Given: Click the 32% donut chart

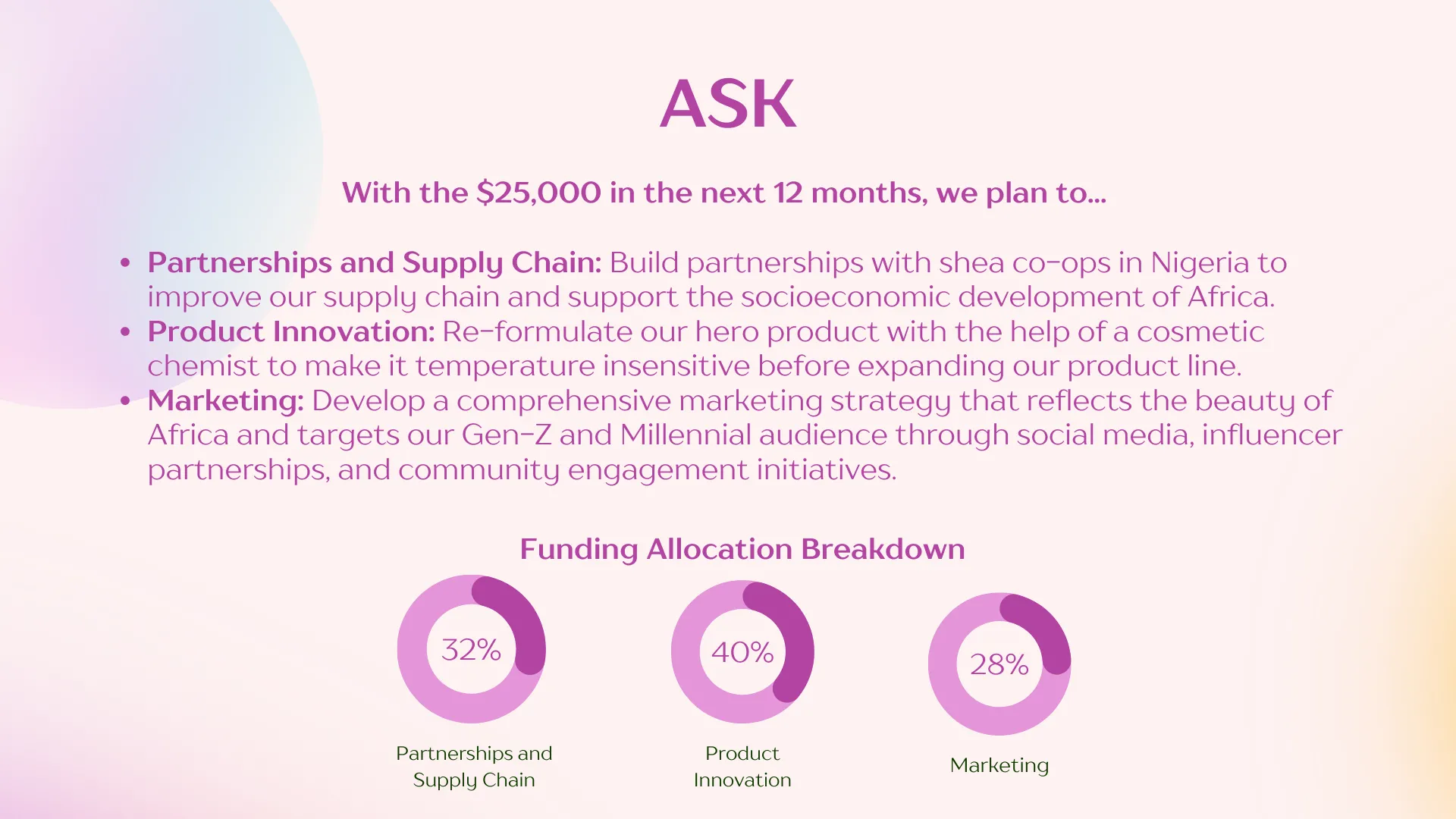Looking at the screenshot, I should coord(472,649).
